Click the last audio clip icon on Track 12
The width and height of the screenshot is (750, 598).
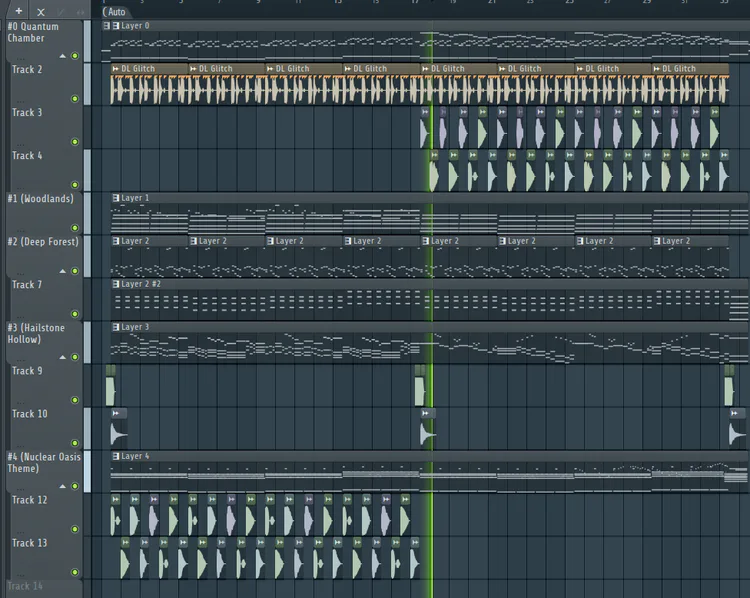pyautogui.click(x=406, y=499)
